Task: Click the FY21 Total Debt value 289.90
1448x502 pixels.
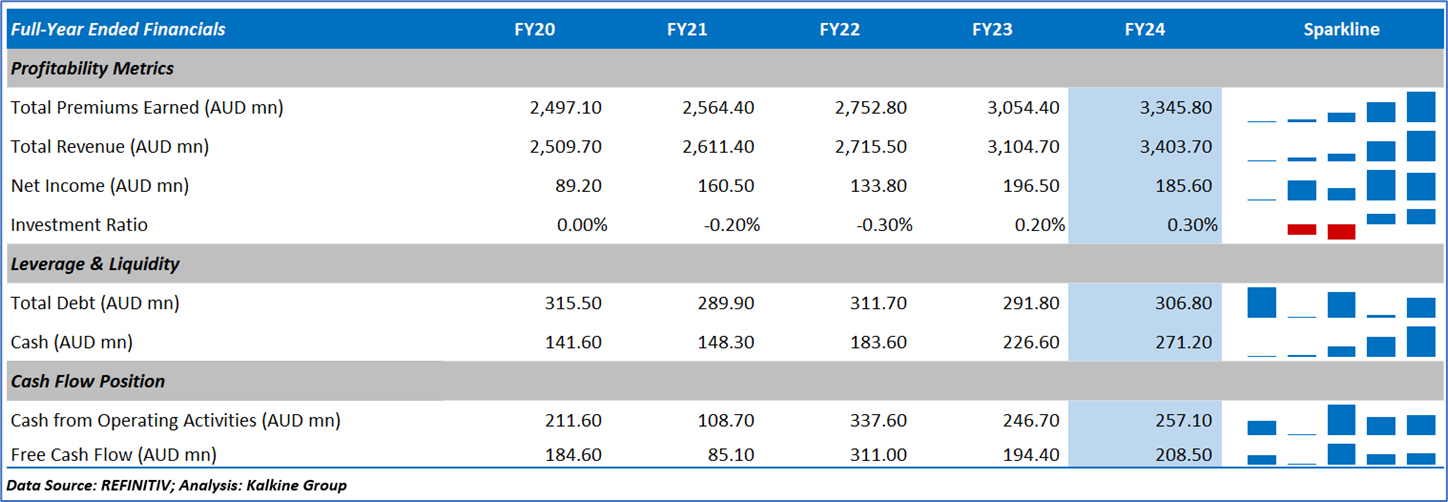Action: coord(725,303)
